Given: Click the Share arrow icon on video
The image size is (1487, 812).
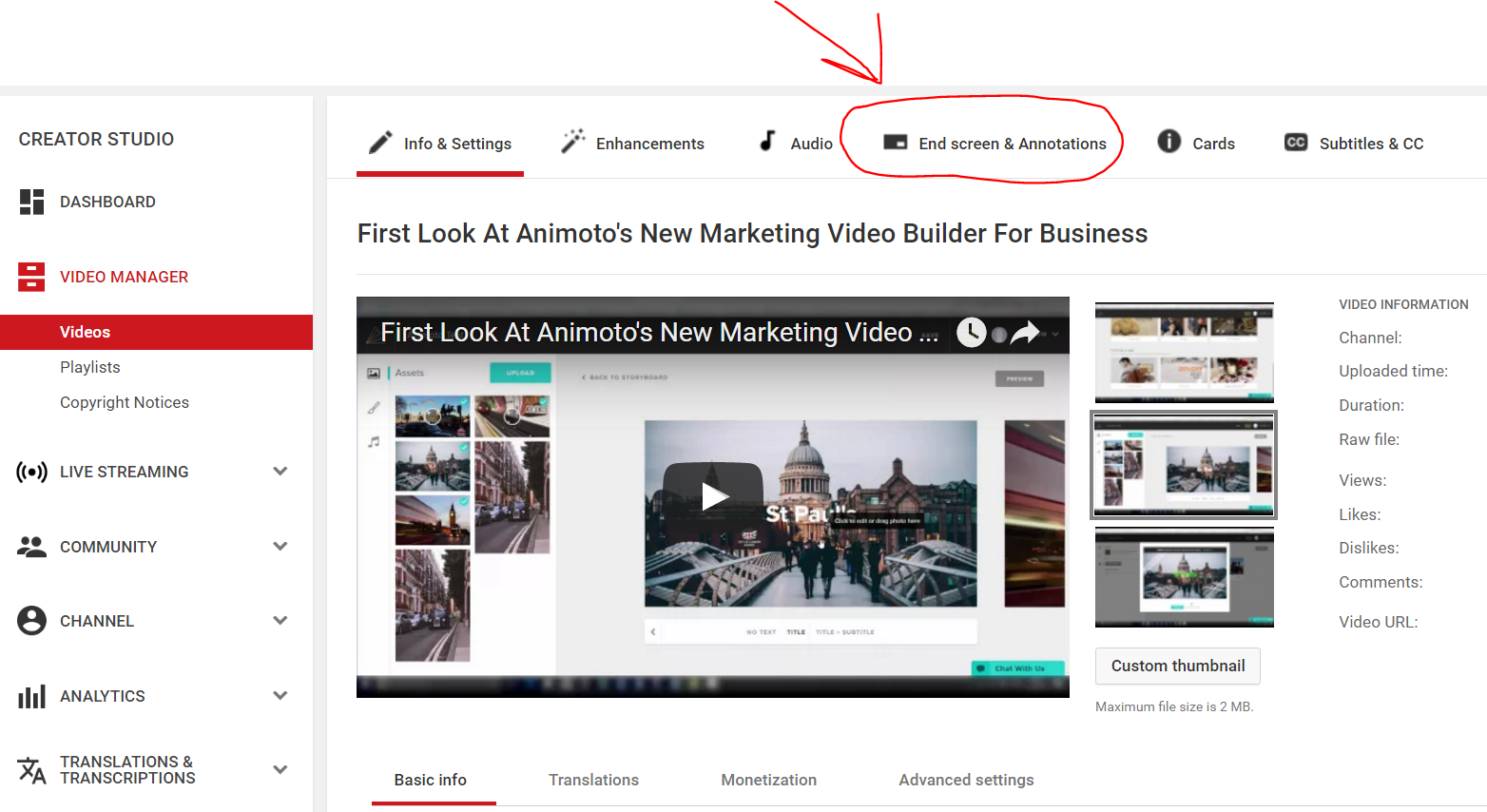Looking at the screenshot, I should [1025, 332].
